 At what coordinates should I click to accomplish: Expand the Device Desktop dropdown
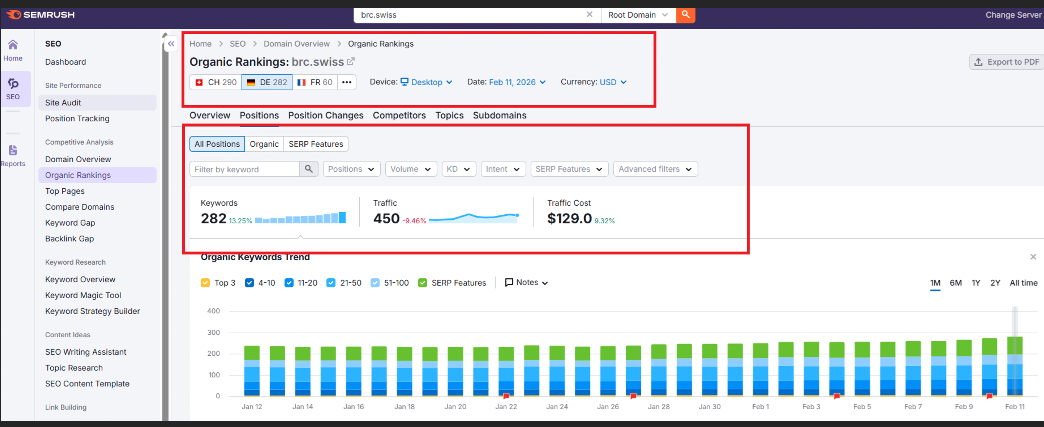pos(426,82)
